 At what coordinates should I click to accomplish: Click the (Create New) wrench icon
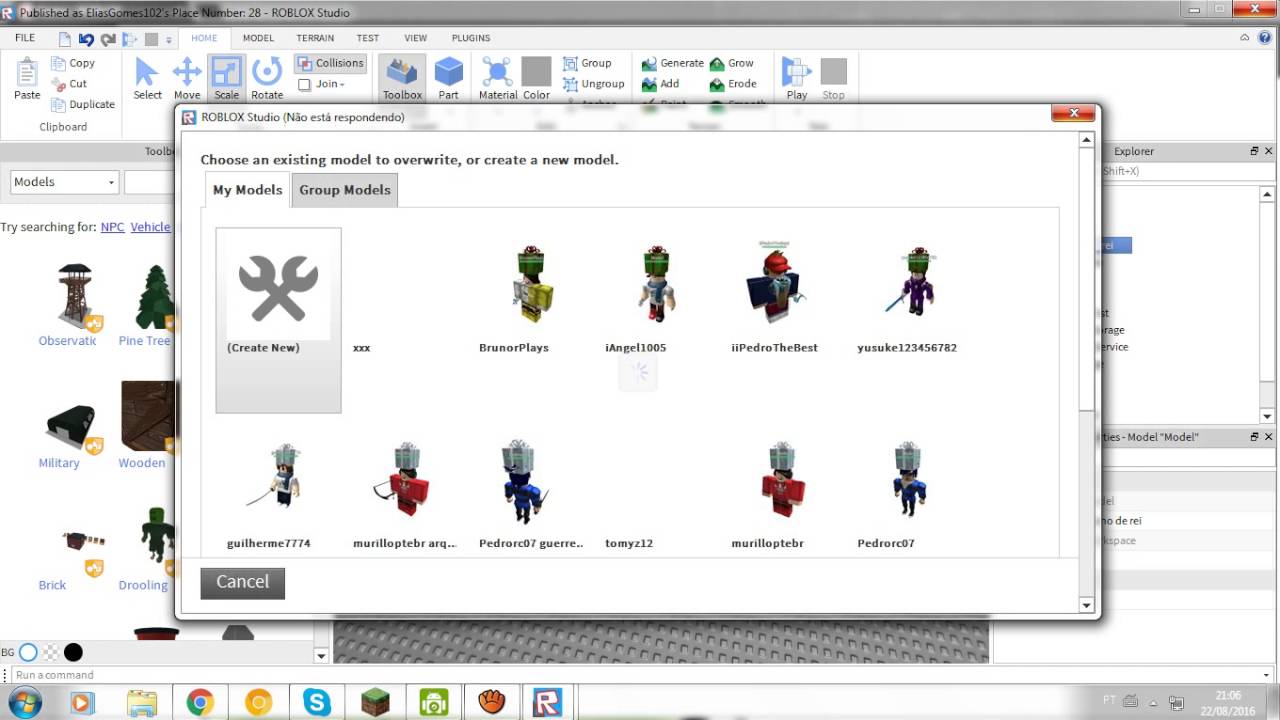pyautogui.click(x=278, y=287)
